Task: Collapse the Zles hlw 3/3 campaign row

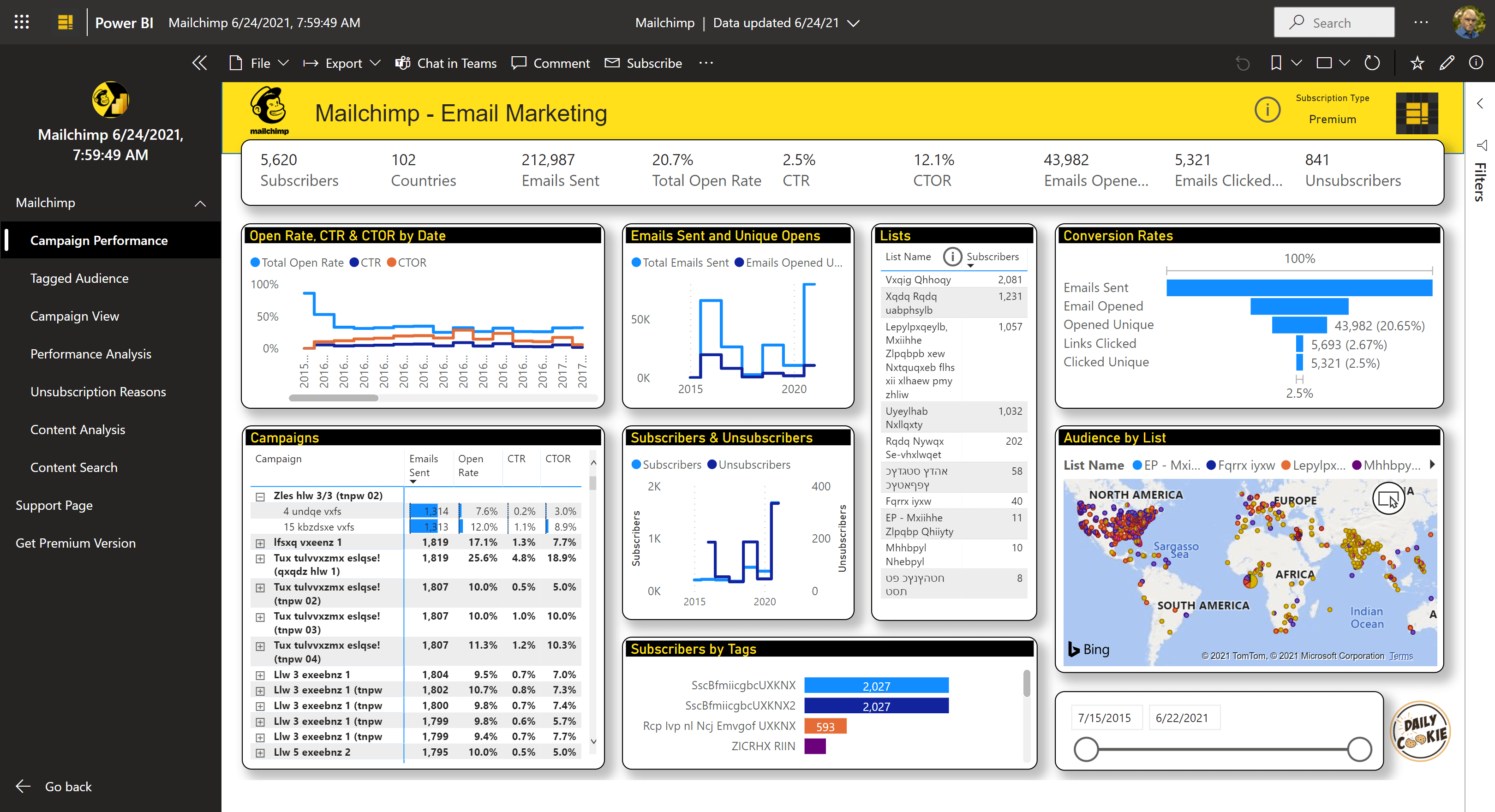Action: 260,496
